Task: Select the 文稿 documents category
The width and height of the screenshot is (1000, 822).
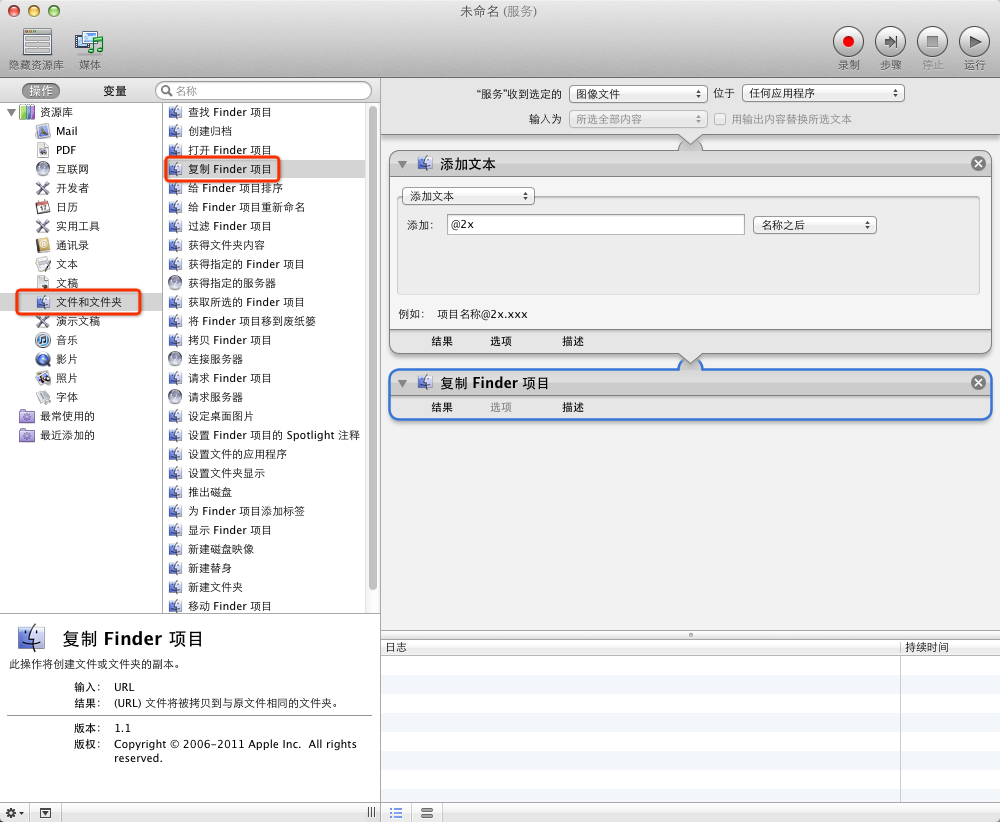Action: tap(67, 283)
